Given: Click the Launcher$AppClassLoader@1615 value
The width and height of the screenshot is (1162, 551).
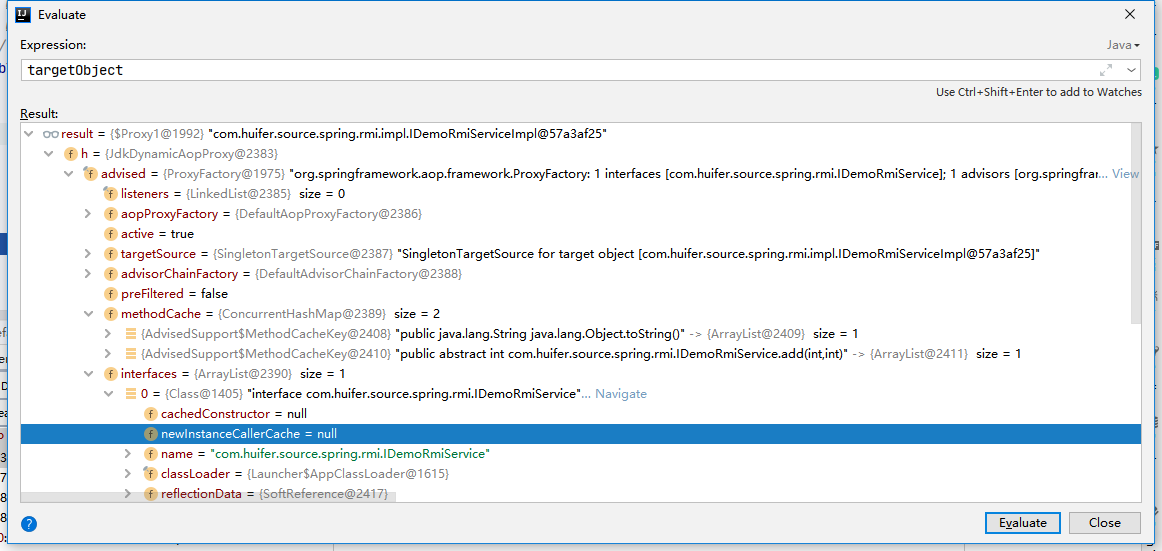Looking at the screenshot, I should (348, 474).
